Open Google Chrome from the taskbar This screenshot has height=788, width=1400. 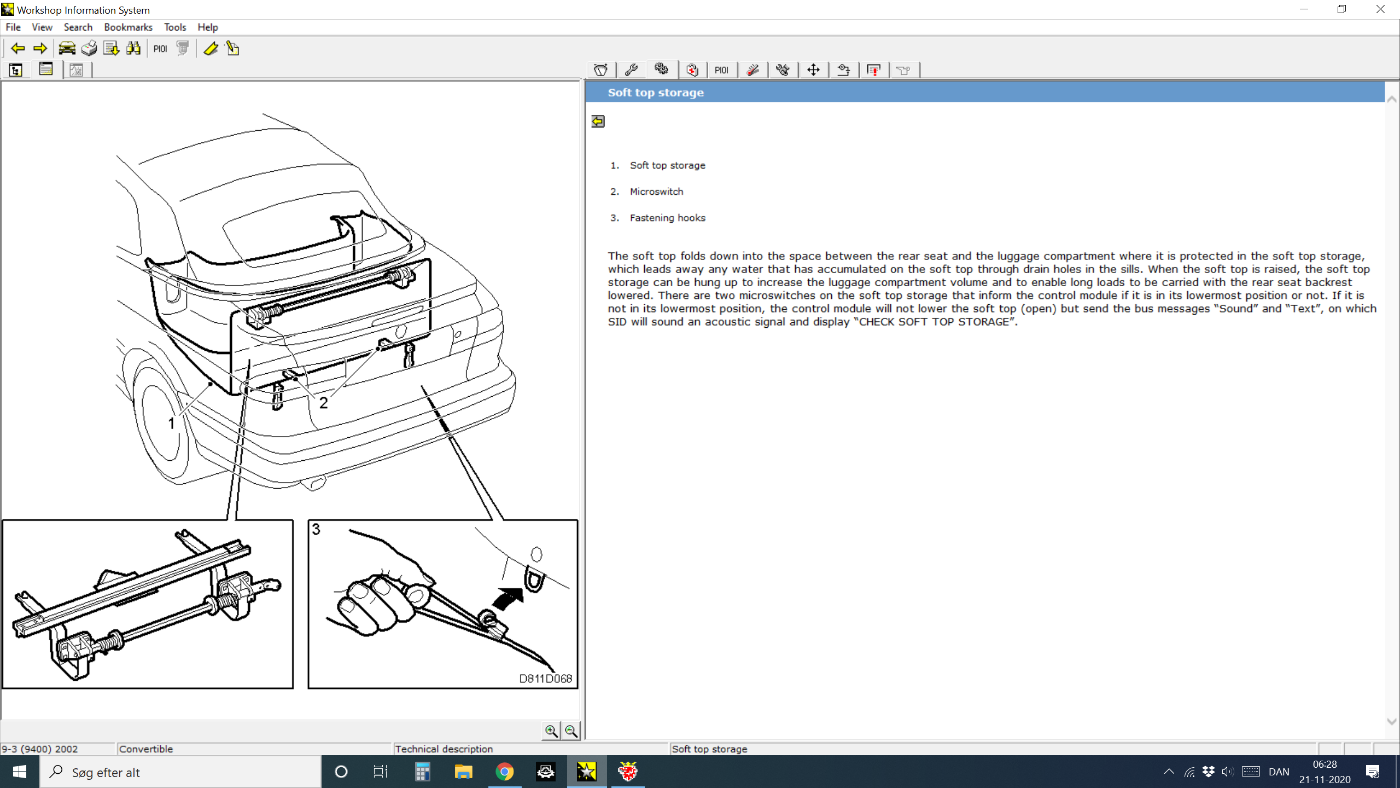[504, 772]
